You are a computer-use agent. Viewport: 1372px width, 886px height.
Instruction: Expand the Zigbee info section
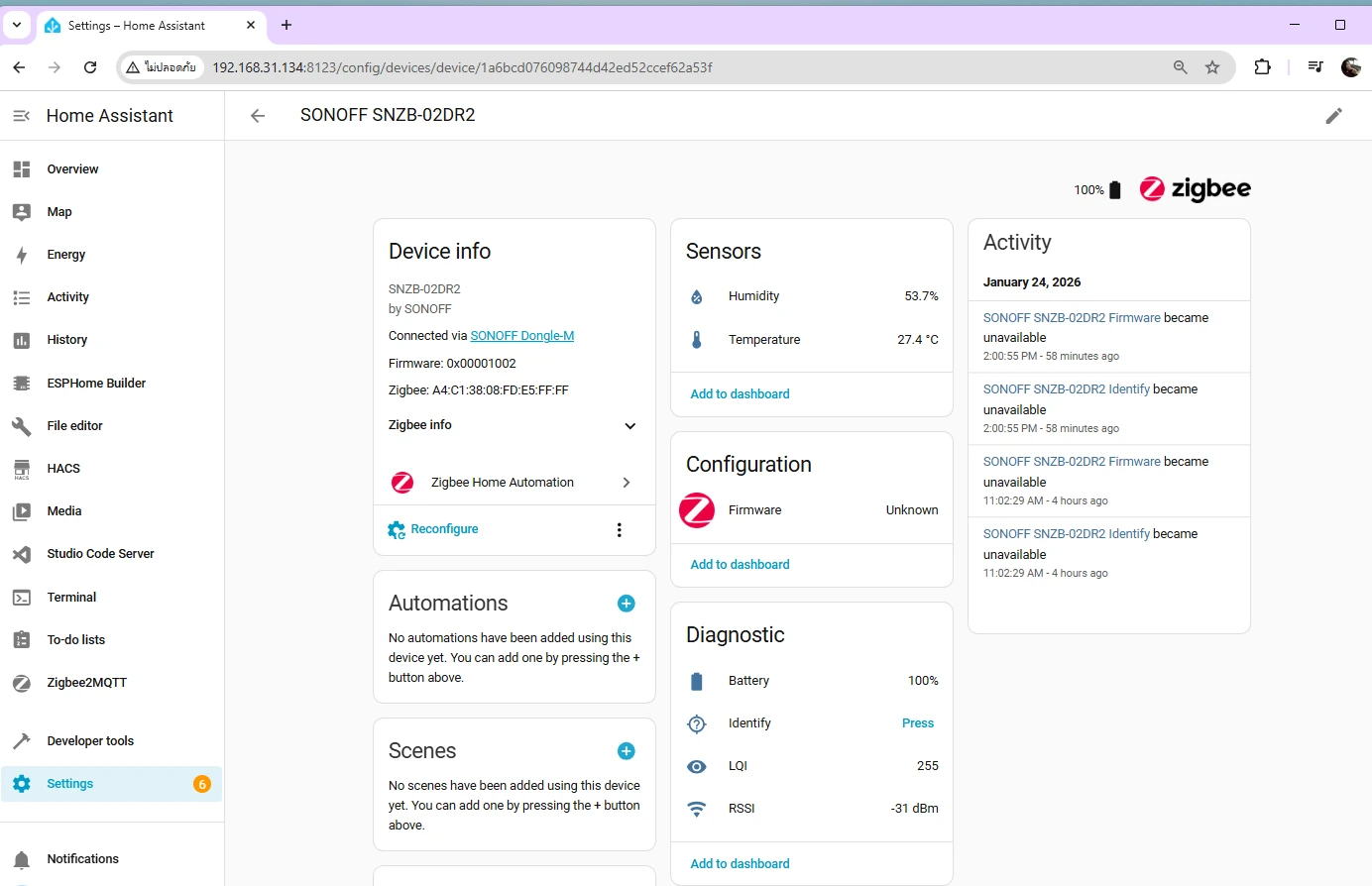click(629, 426)
